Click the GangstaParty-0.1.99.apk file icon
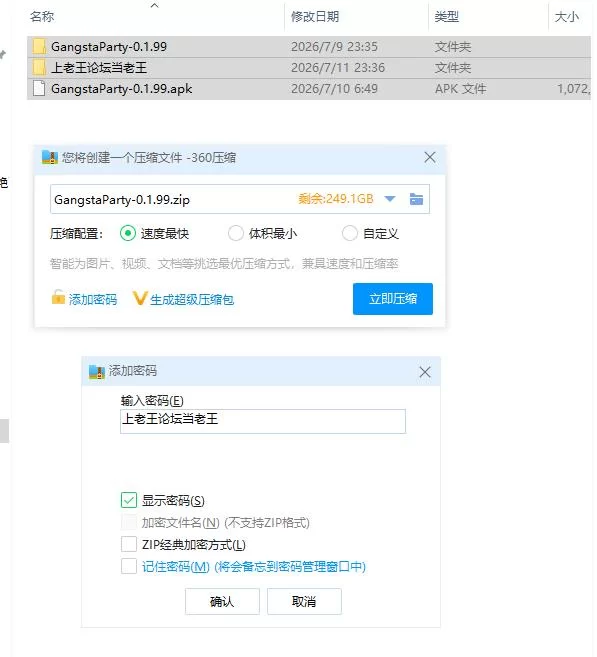597x657 pixels. click(x=39, y=88)
